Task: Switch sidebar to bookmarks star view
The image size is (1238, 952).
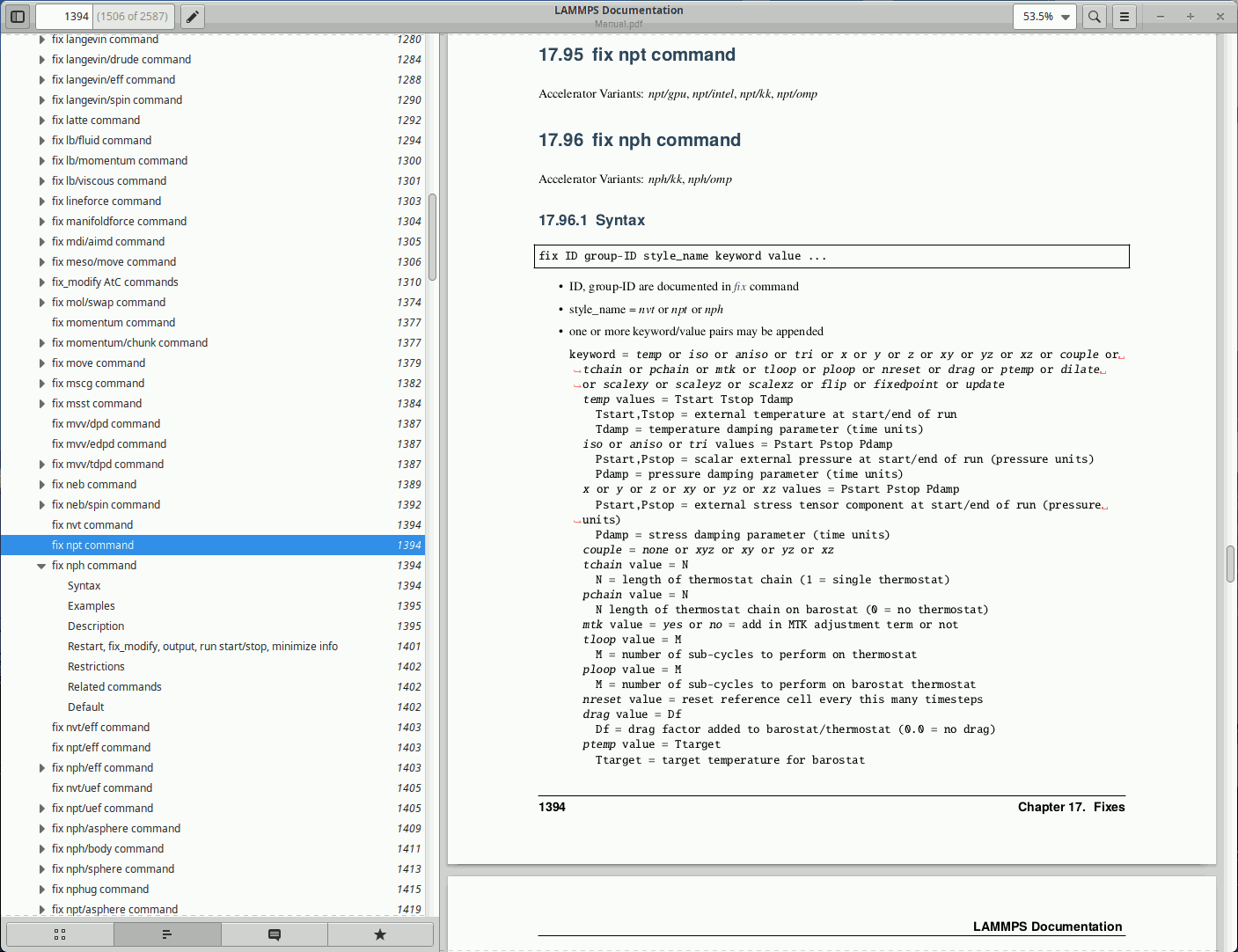Action: [380, 934]
